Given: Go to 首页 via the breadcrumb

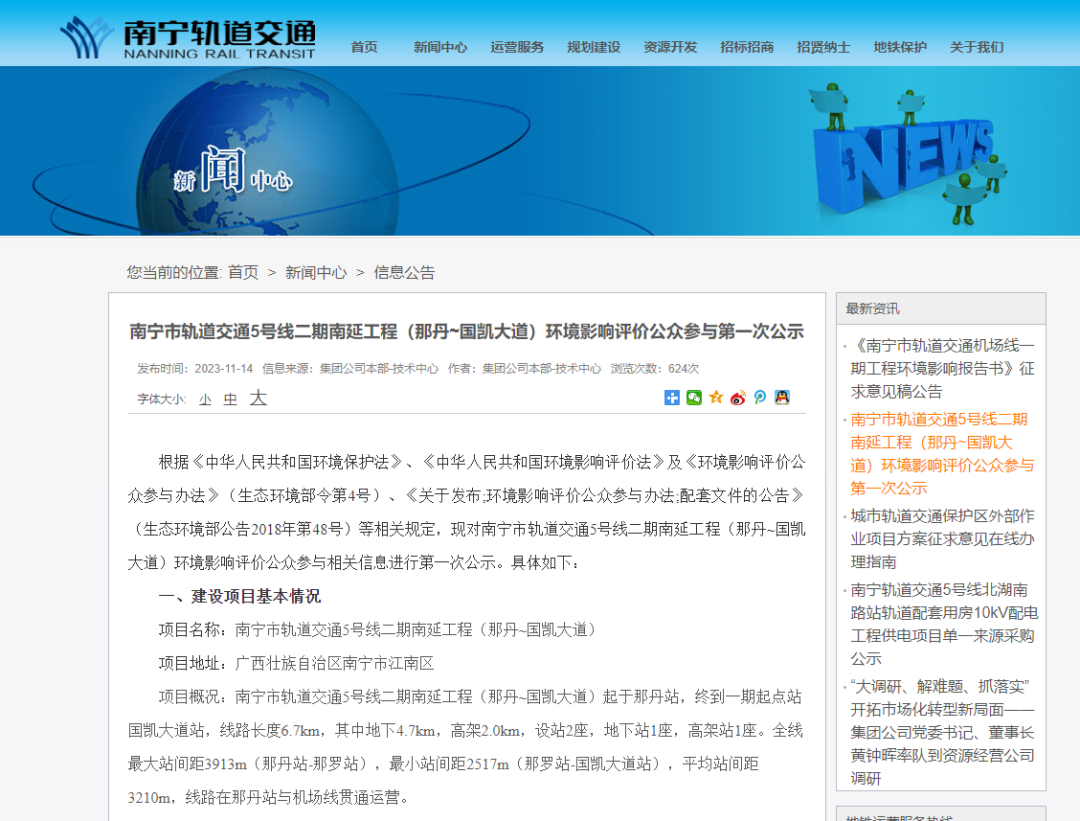Looking at the screenshot, I should click(x=242, y=272).
